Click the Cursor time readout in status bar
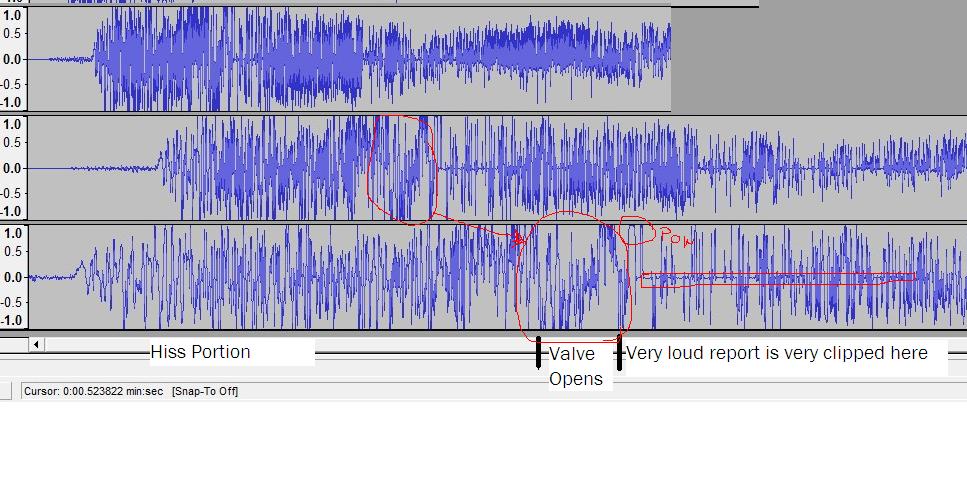Viewport: 967px width, 484px height. point(93,391)
